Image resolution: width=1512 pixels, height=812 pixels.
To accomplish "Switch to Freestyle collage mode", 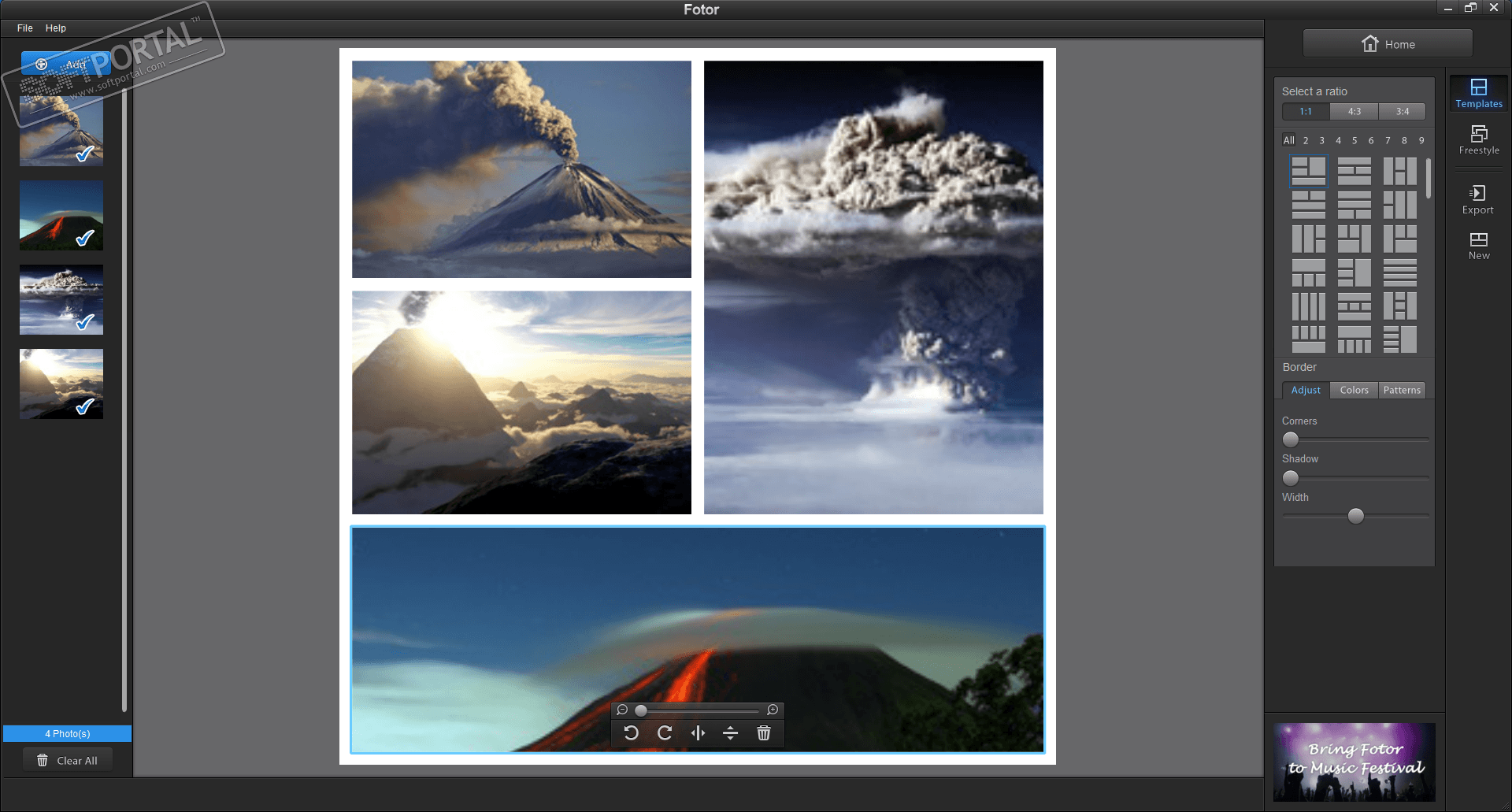I will point(1479,139).
